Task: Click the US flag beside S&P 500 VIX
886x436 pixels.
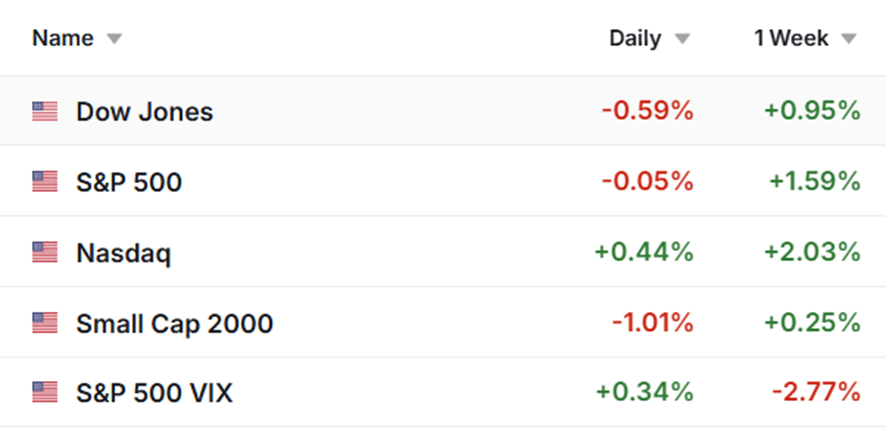Action: coord(45,393)
